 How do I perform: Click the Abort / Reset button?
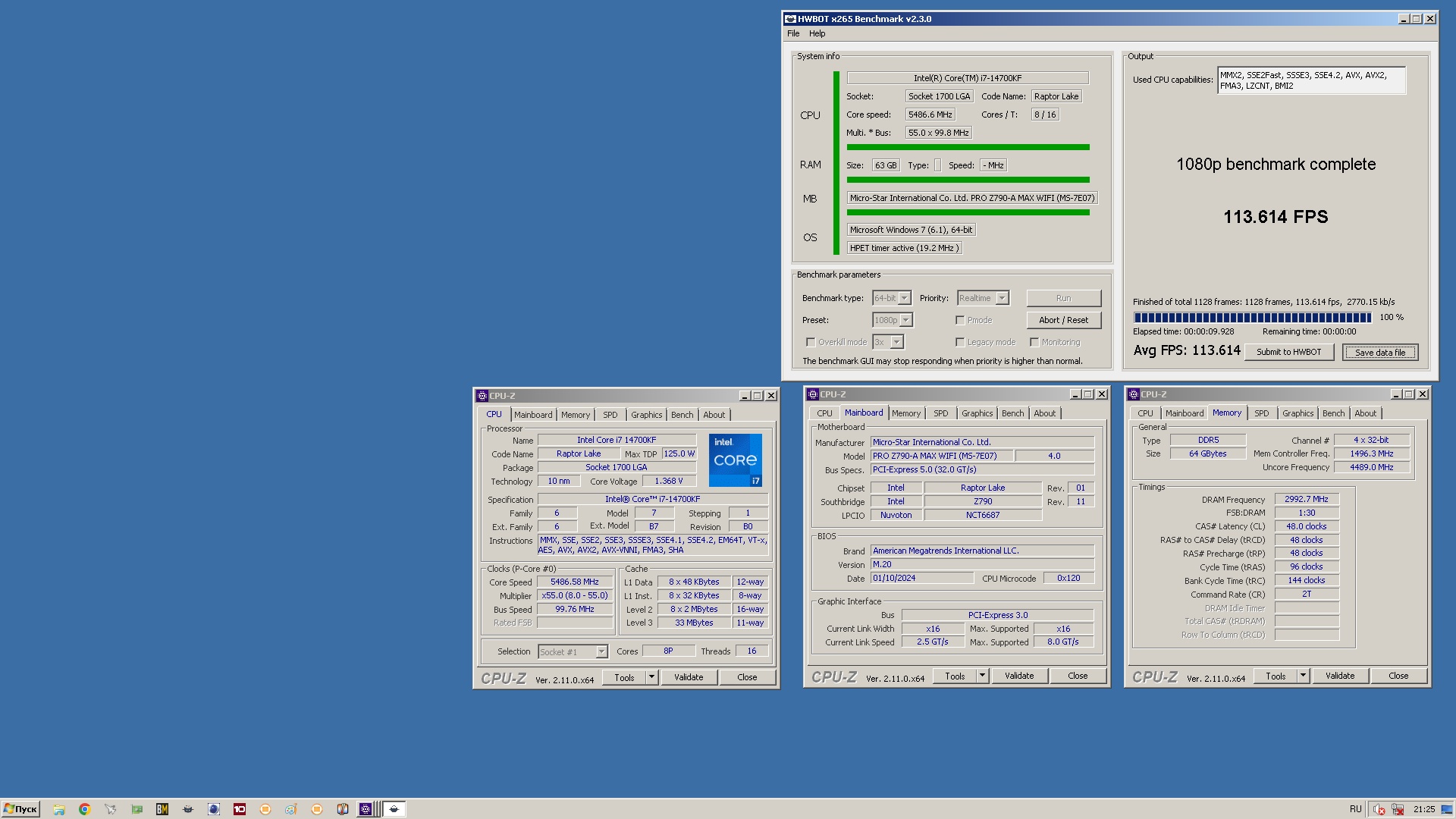click(1063, 320)
